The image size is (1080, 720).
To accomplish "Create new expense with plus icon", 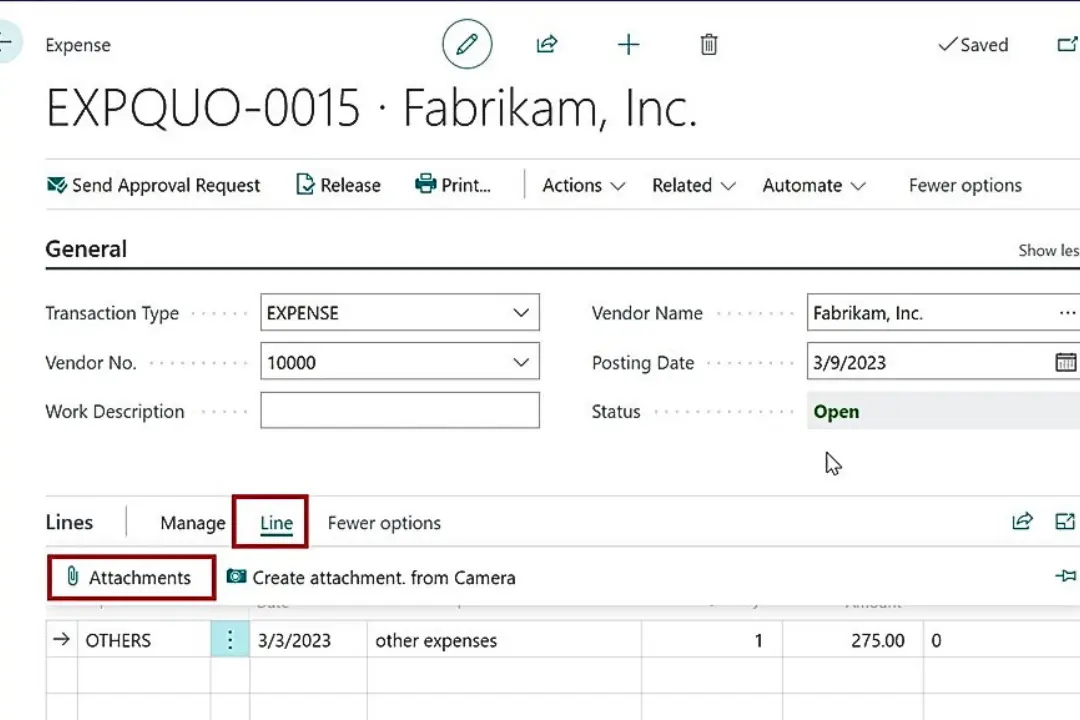I will (628, 45).
